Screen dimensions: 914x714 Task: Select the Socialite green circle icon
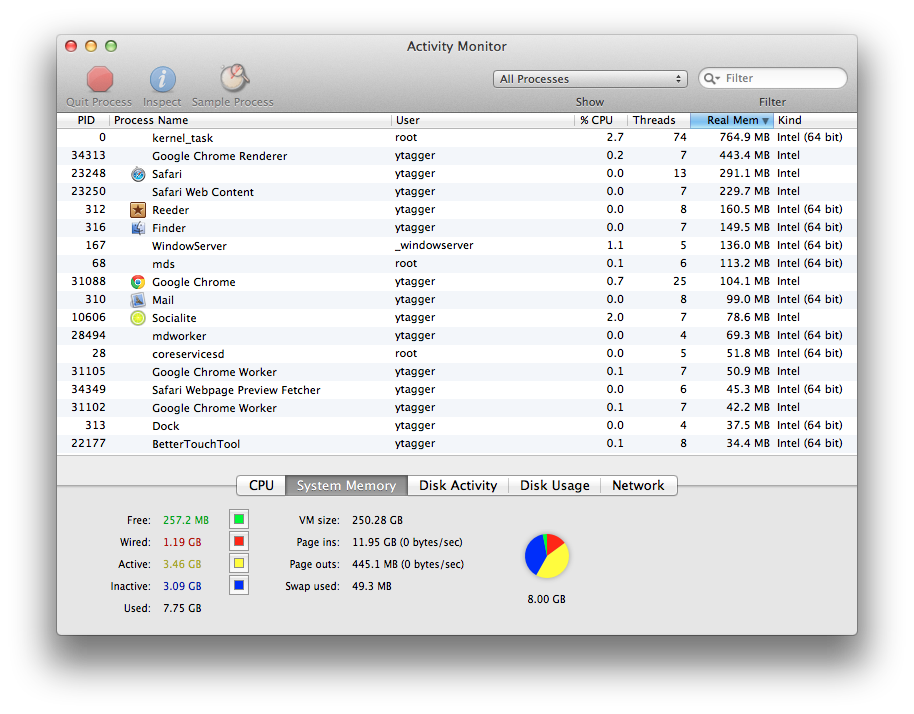point(138,318)
